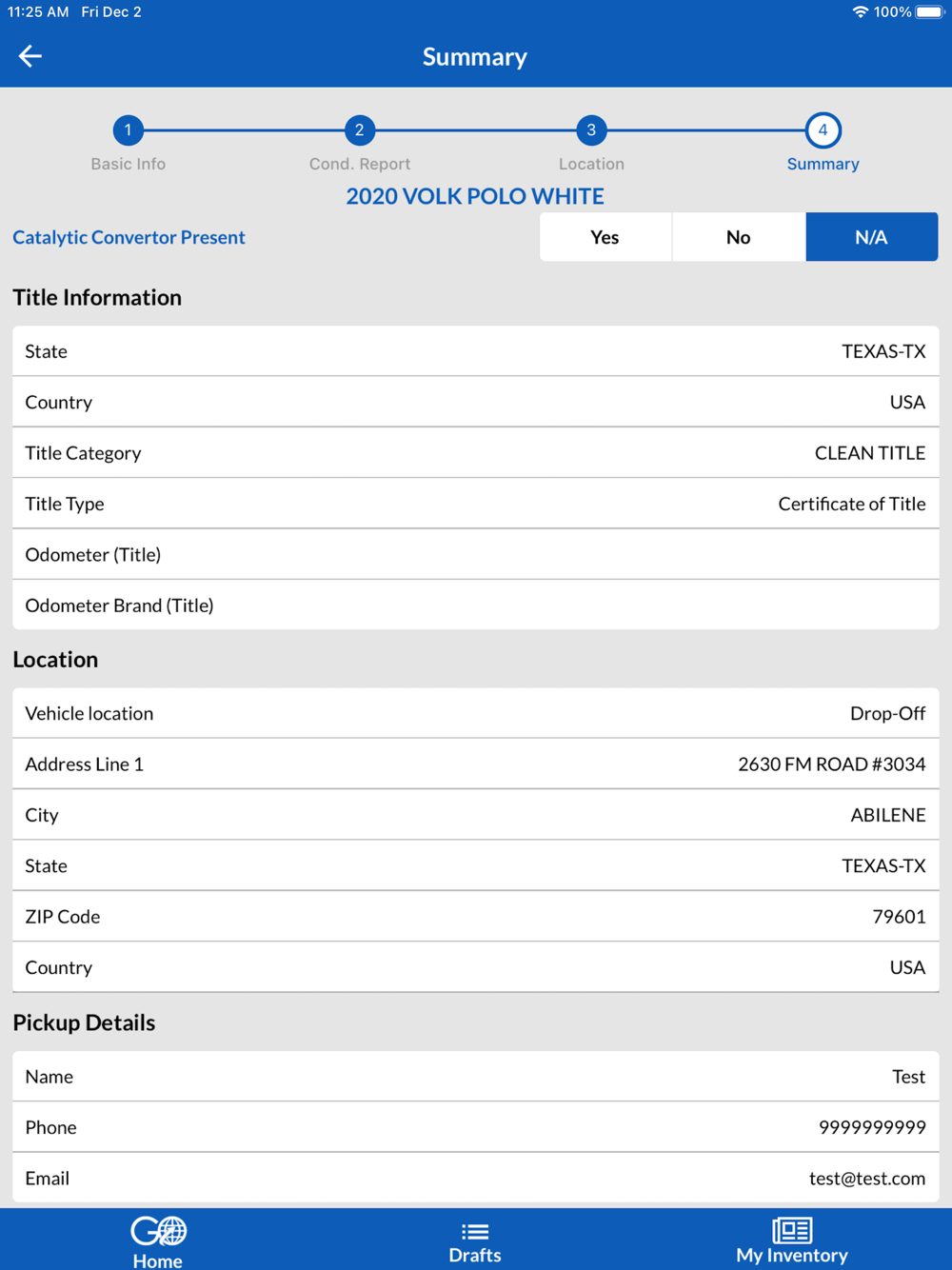Open the Drafts list icon
The height and width of the screenshot is (1270, 952).
[475, 1231]
